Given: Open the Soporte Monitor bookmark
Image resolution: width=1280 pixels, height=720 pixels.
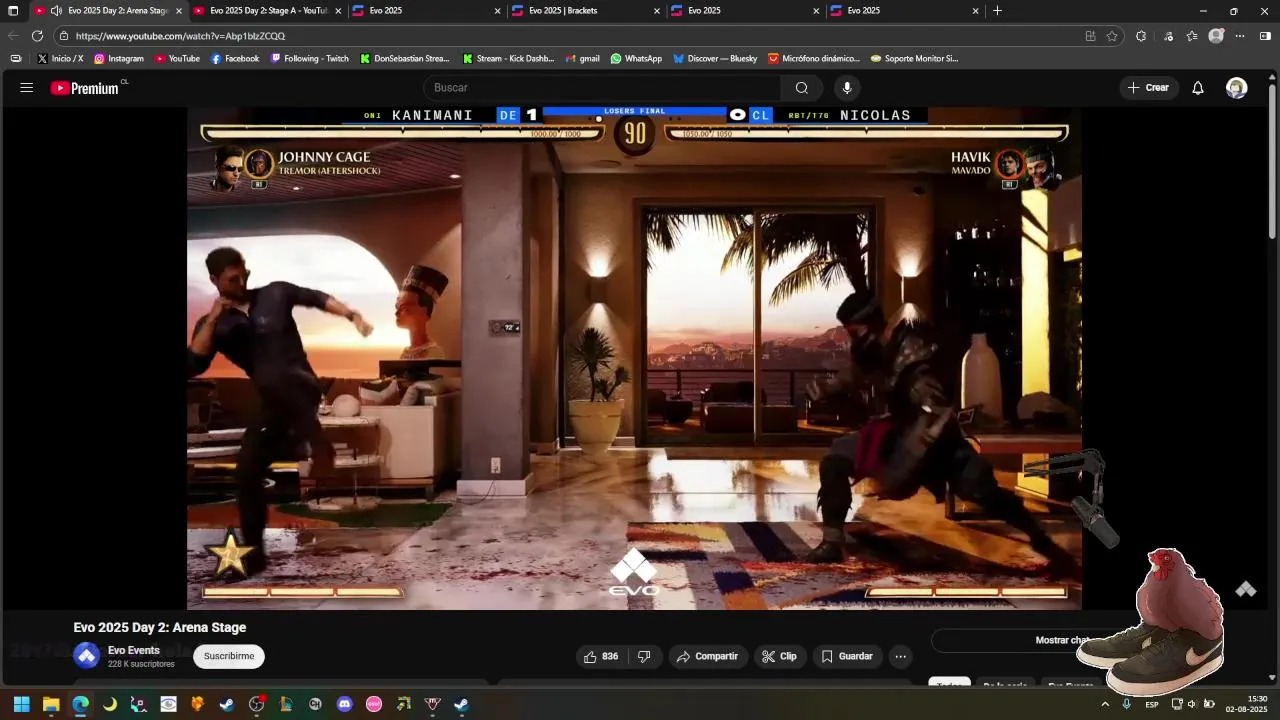Looking at the screenshot, I should coord(915,59).
